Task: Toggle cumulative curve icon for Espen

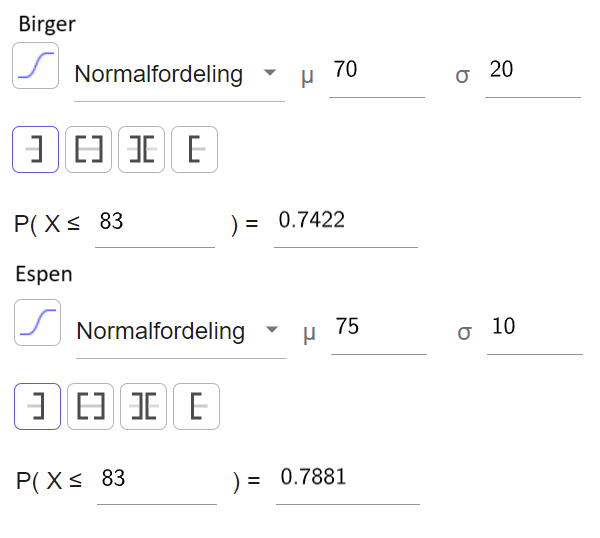Action: [37, 323]
